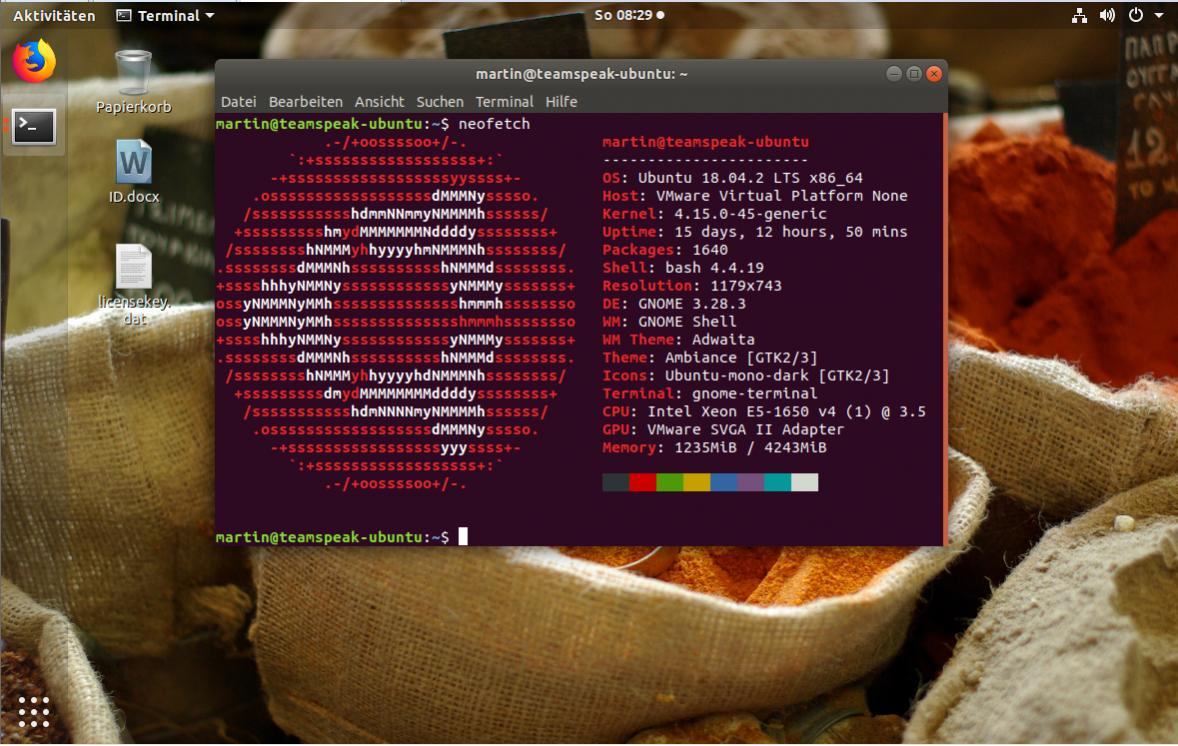Image resolution: width=1178 pixels, height=746 pixels.
Task: Open the Bearbeiten menu
Action: 305,101
